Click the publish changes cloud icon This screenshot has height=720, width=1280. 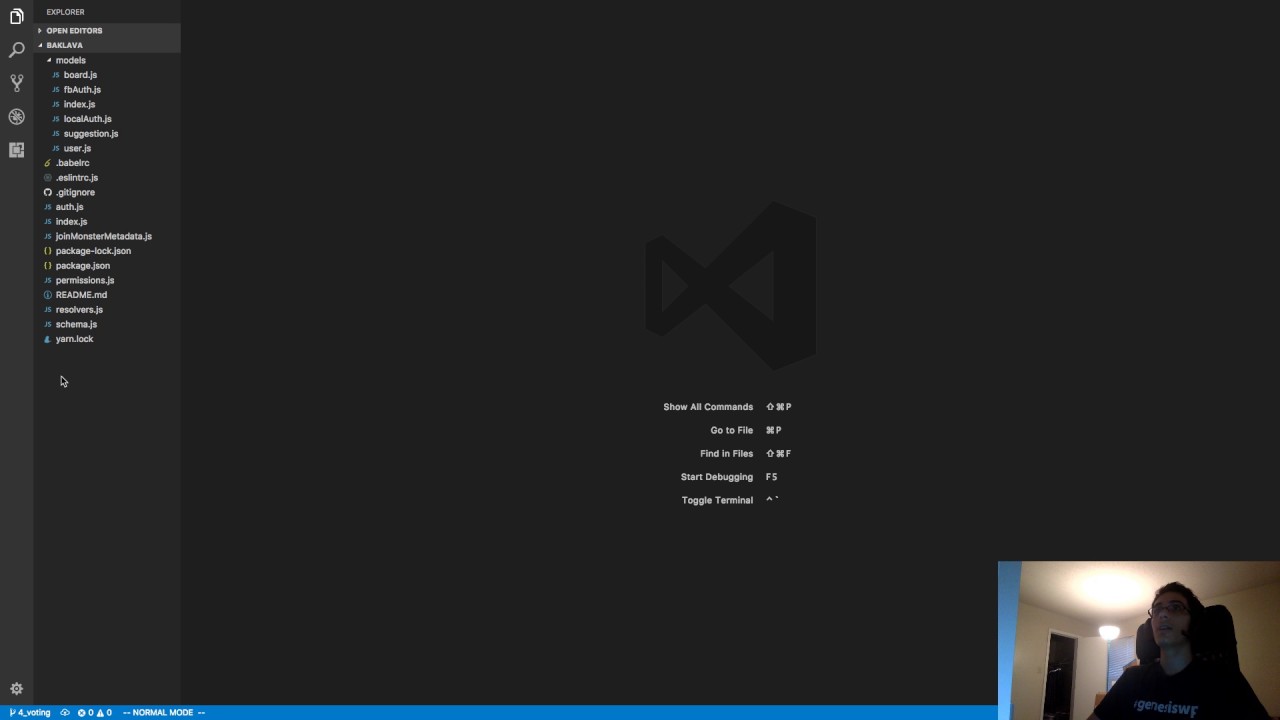[x=65, y=713]
